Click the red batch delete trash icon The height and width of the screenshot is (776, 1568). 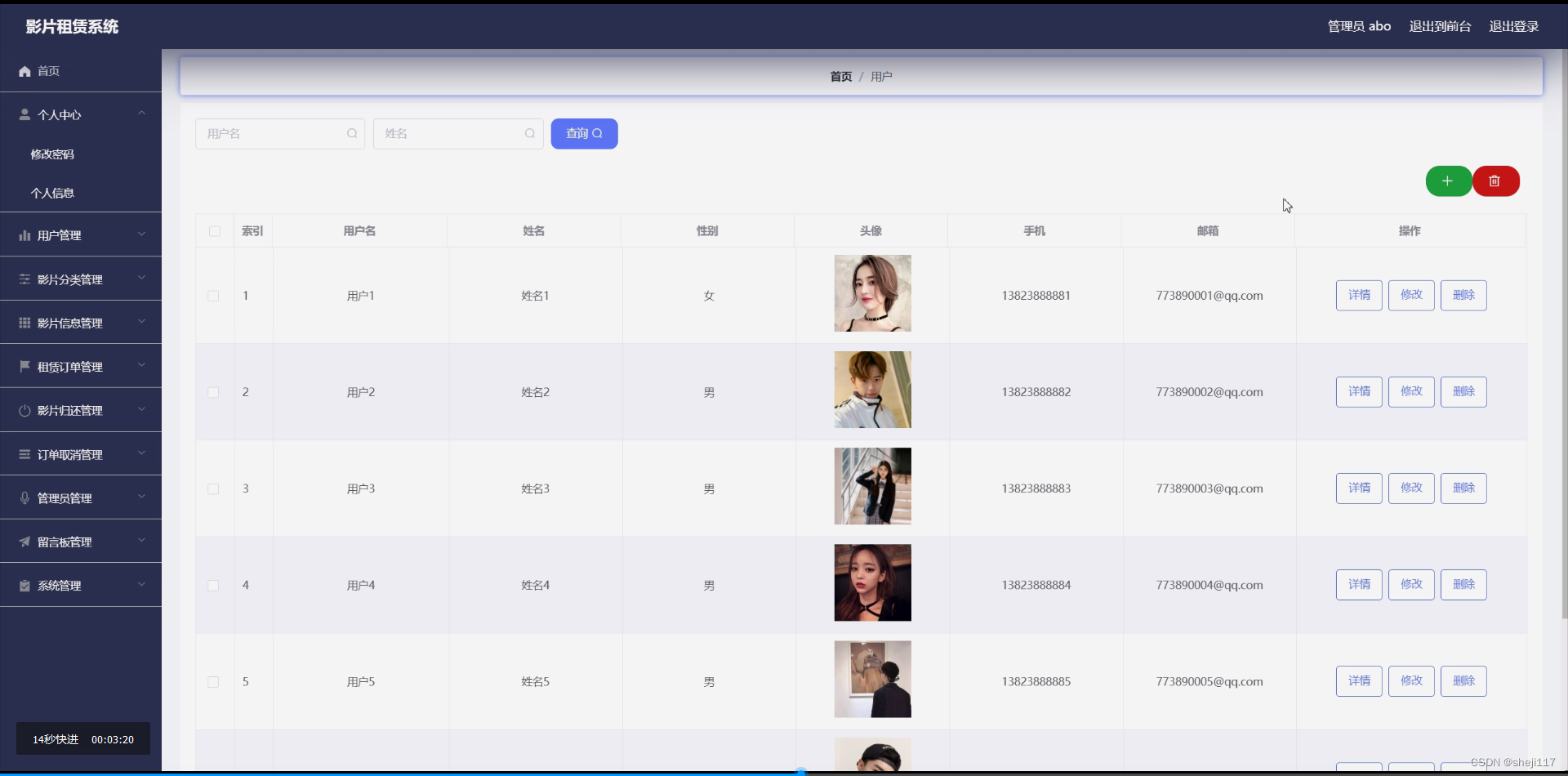(1496, 181)
